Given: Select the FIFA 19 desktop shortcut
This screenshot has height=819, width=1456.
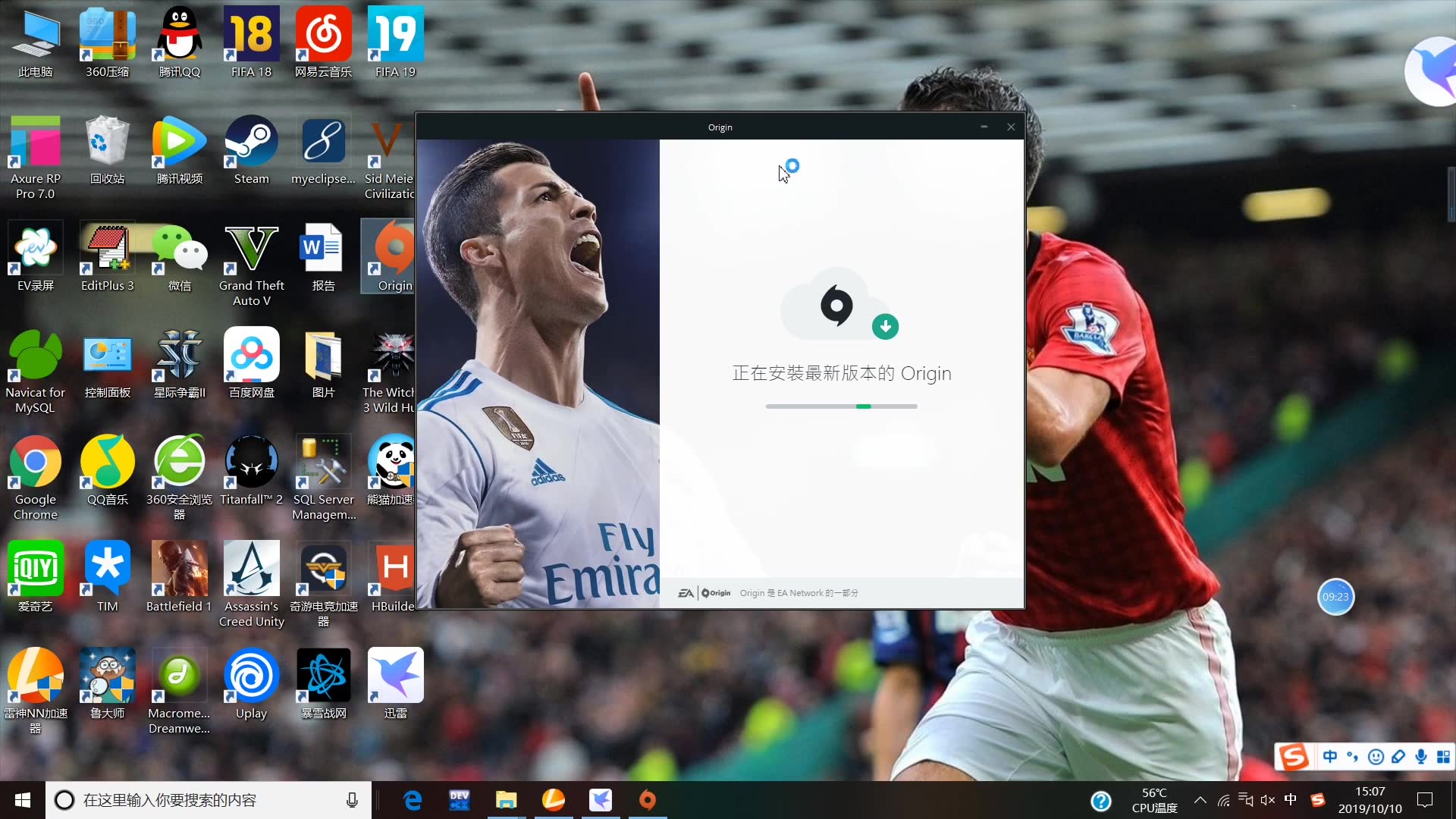Looking at the screenshot, I should click(395, 42).
